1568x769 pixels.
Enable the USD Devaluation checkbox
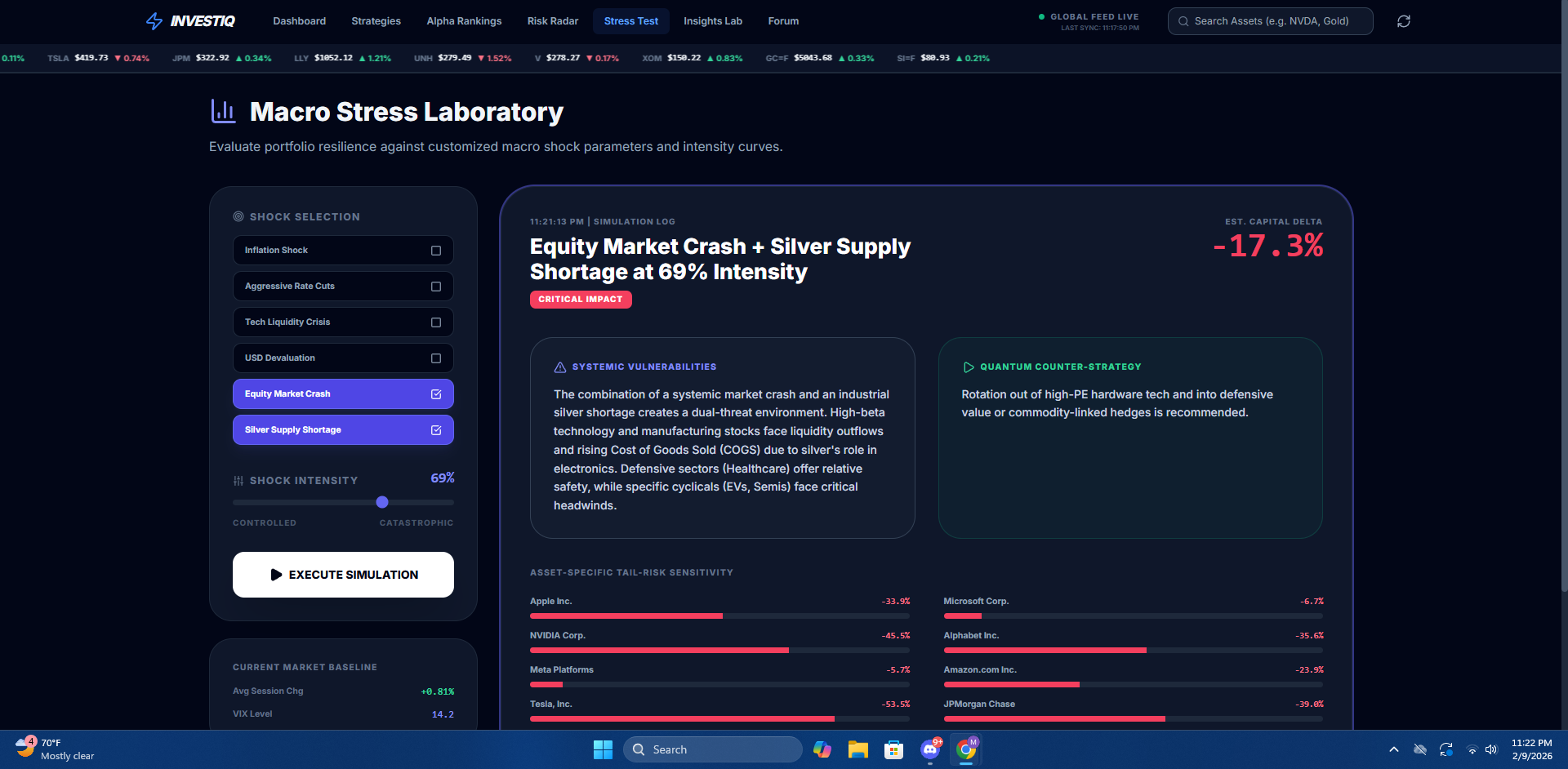click(x=436, y=358)
